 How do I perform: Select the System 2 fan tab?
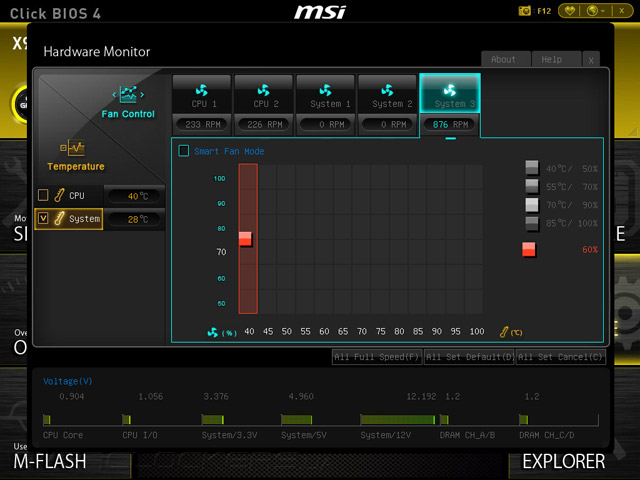(x=387, y=94)
